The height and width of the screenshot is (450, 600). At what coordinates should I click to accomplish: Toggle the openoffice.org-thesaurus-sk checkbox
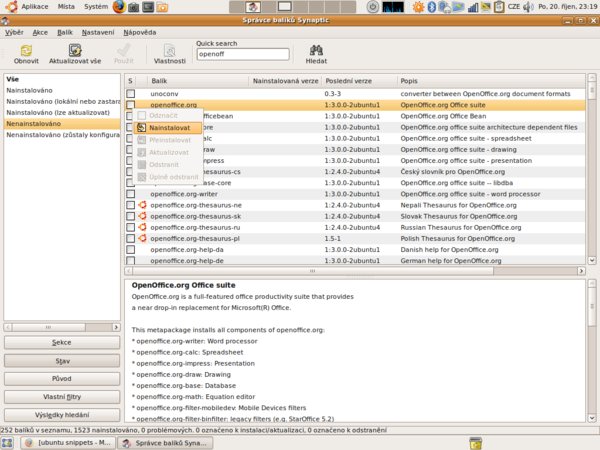[x=131, y=216]
